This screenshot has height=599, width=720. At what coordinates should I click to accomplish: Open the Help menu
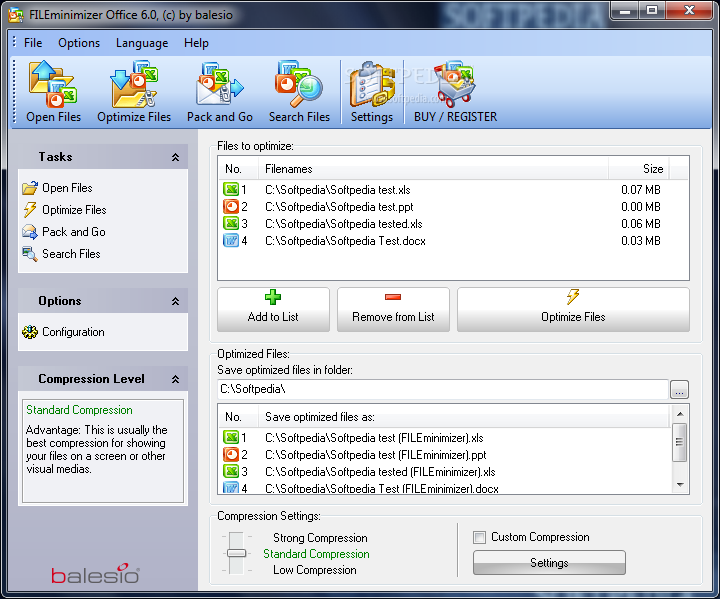point(196,43)
